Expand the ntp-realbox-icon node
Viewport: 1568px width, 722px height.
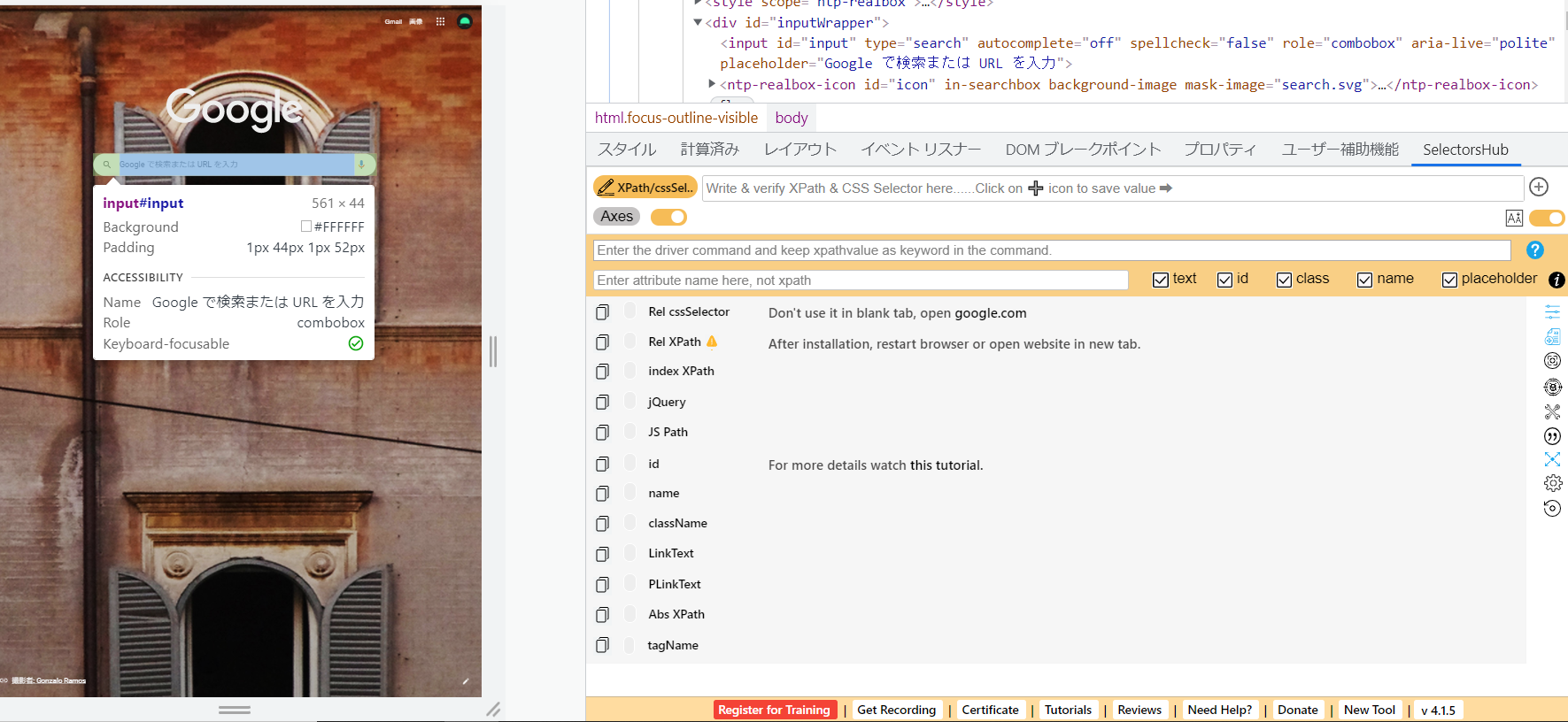[x=712, y=84]
